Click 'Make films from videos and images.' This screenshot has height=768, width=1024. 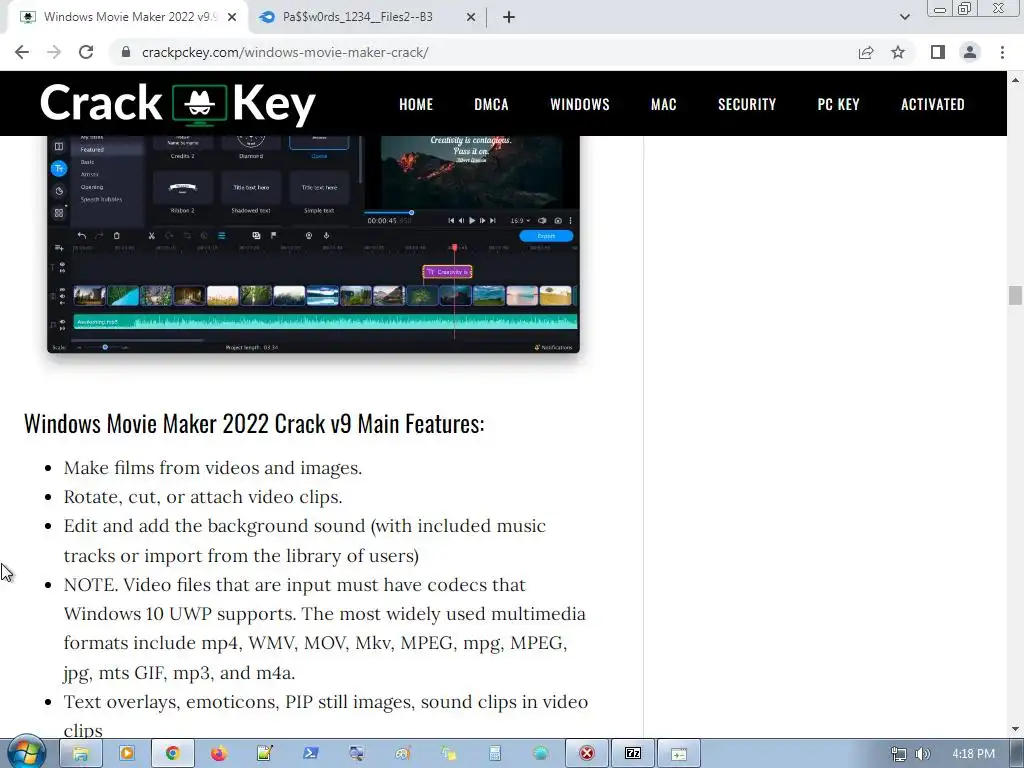(x=213, y=468)
